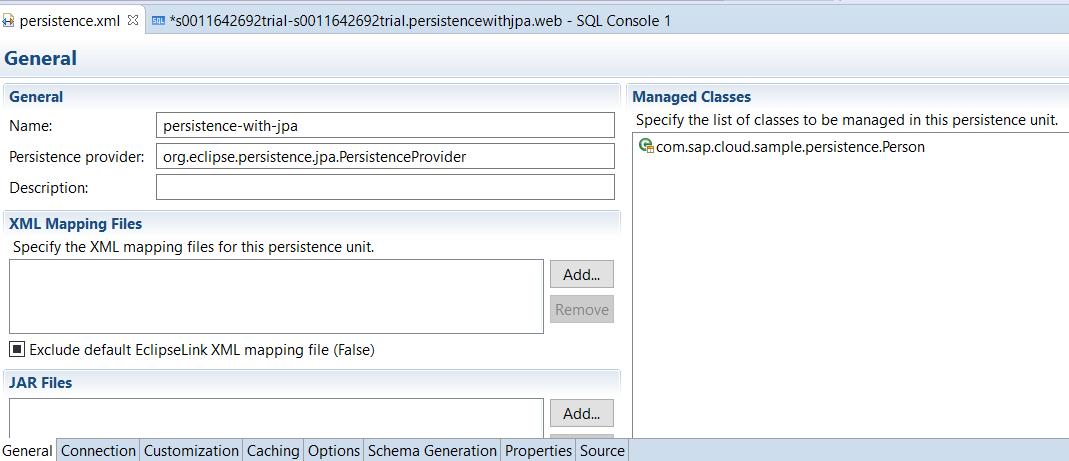Click Add button for XML Mapping Files

click(581, 274)
